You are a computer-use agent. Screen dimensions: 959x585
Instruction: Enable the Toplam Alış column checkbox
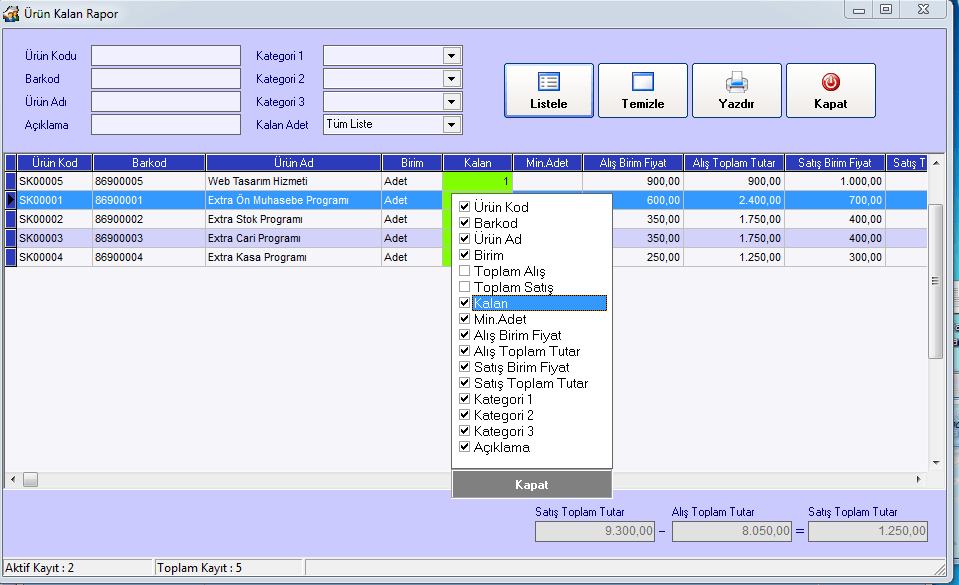(x=465, y=270)
